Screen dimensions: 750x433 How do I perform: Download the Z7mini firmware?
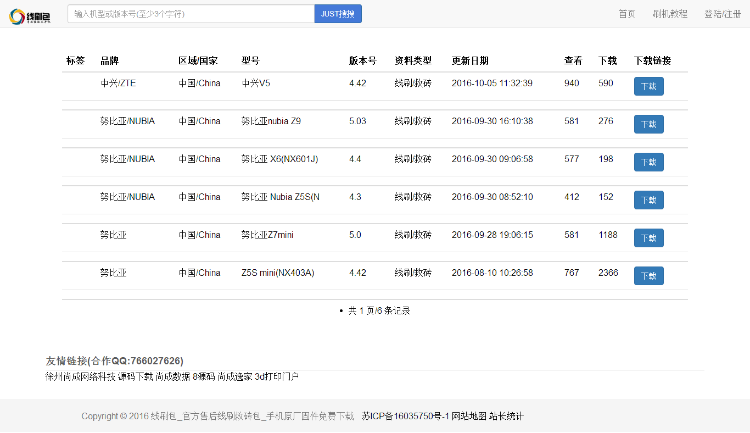[x=649, y=238]
